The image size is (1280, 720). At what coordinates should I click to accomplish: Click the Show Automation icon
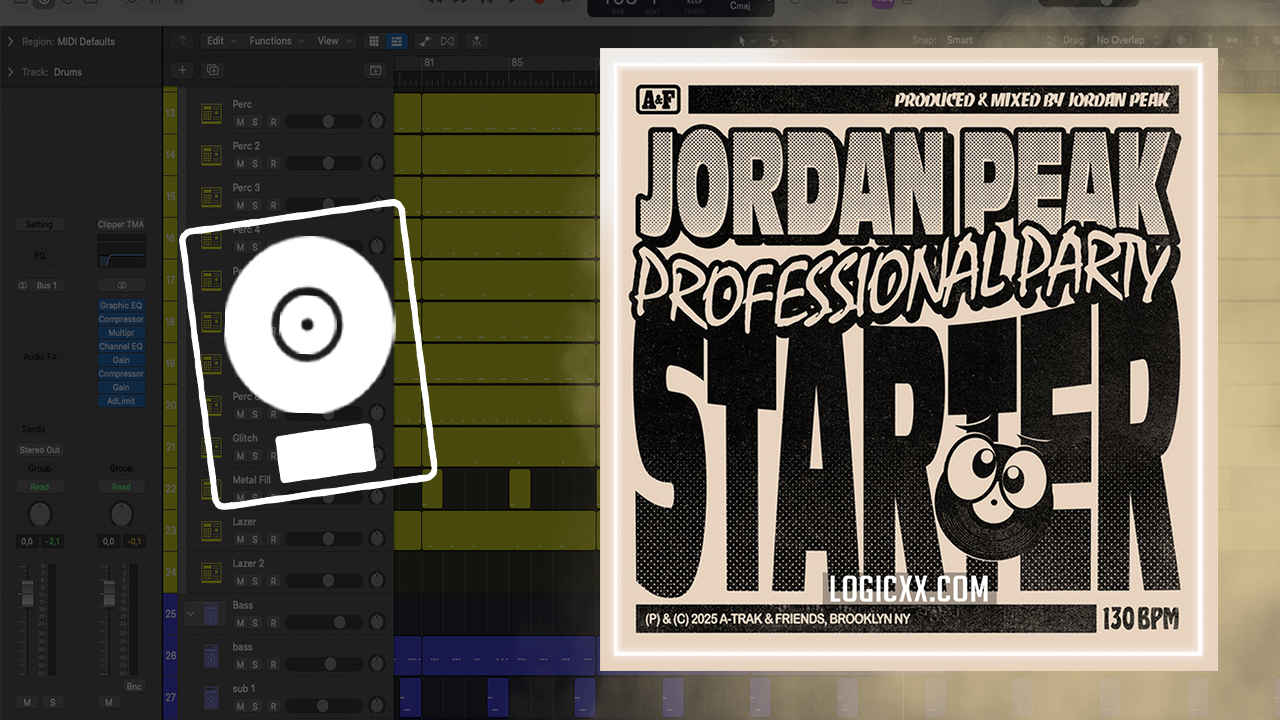pyautogui.click(x=424, y=41)
